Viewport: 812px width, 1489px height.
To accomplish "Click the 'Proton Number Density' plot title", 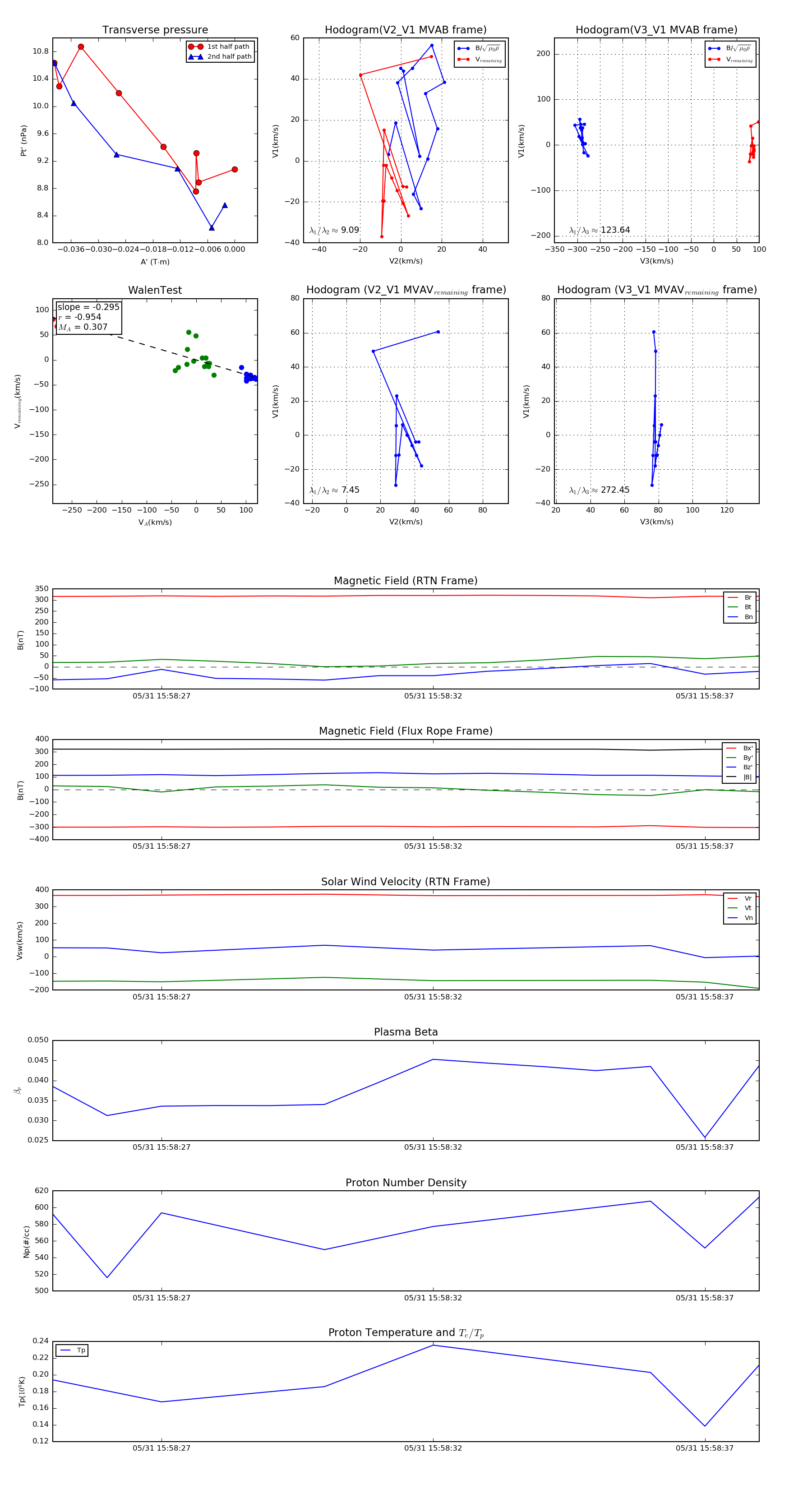I will pyautogui.click(x=406, y=1183).
